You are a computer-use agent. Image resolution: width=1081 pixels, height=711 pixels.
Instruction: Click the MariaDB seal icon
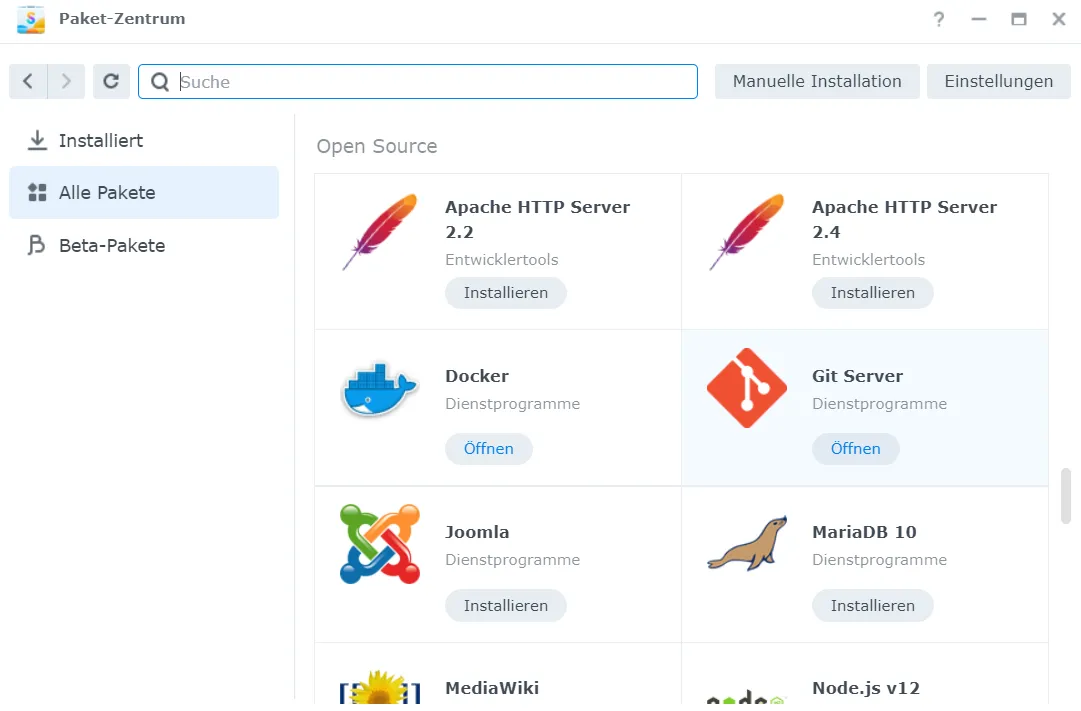(747, 544)
